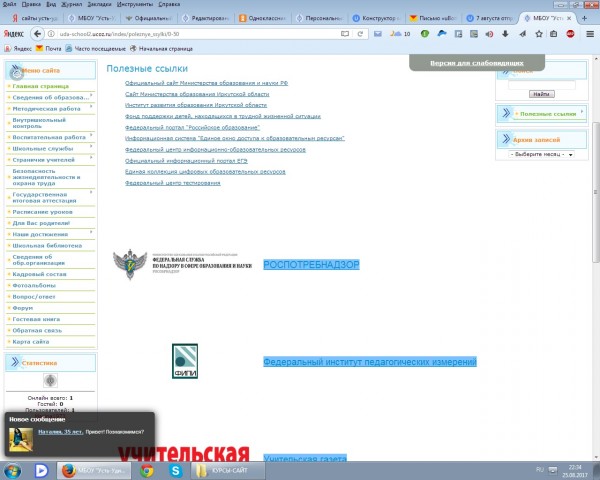Click the speaker sound toolbar icon
The image size is (600, 480).
pyautogui.click(x=489, y=34)
